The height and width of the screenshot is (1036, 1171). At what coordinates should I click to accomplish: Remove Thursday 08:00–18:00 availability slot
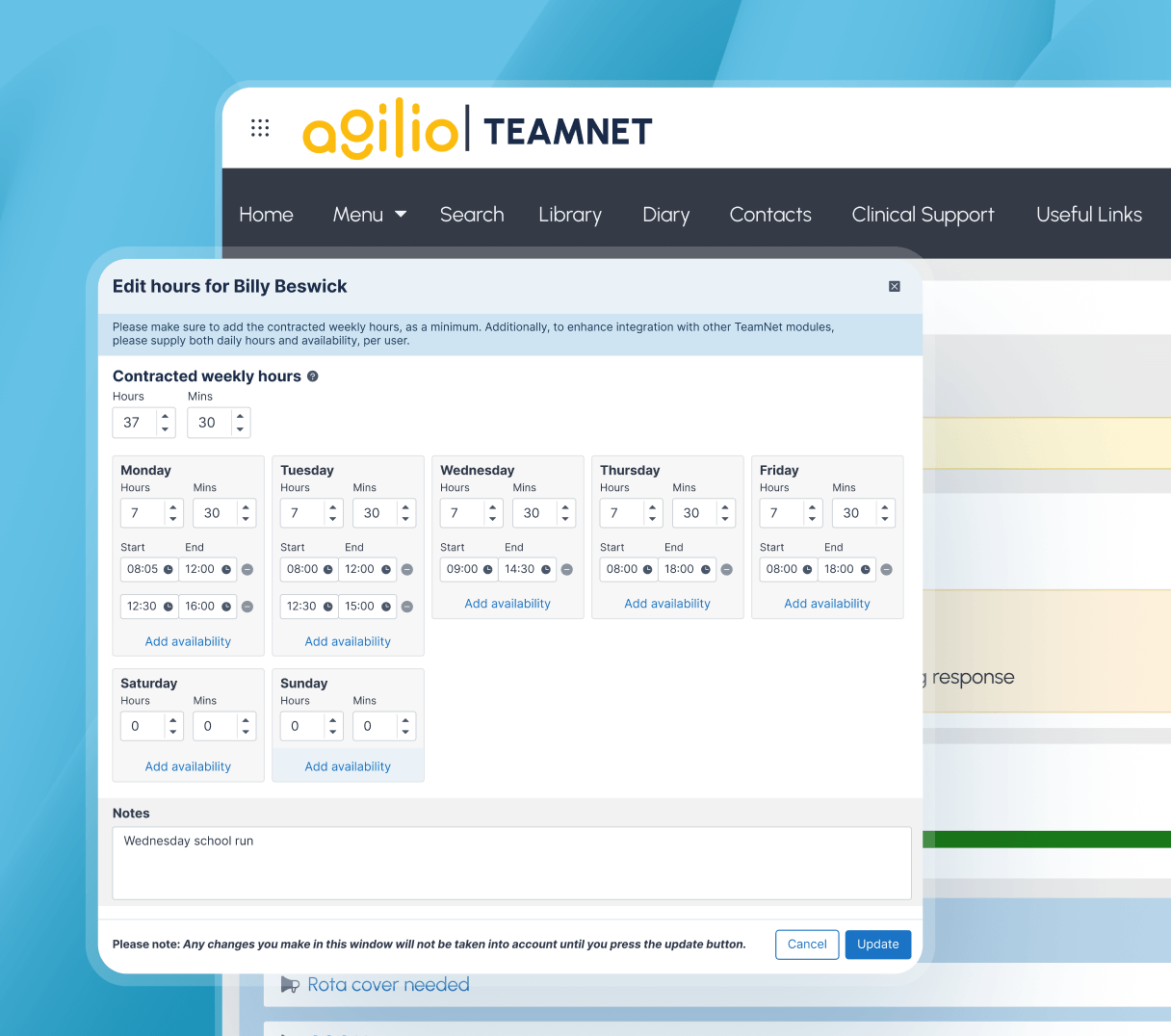[727, 570]
